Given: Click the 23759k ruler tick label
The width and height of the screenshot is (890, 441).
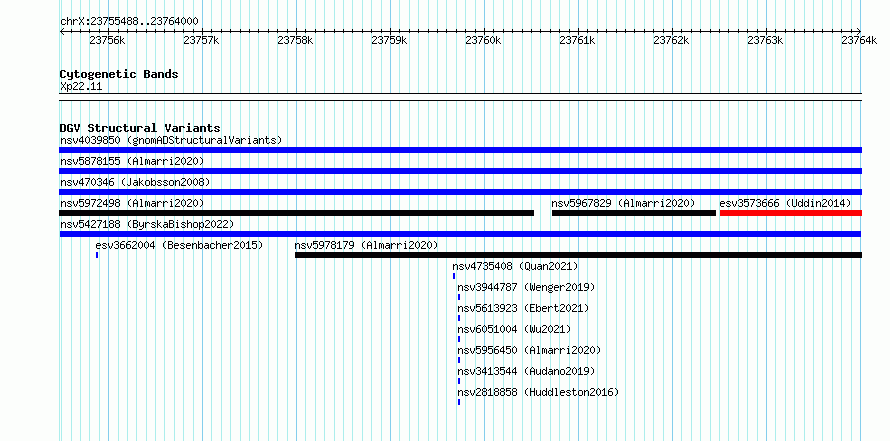Looking at the screenshot, I should click(389, 40).
